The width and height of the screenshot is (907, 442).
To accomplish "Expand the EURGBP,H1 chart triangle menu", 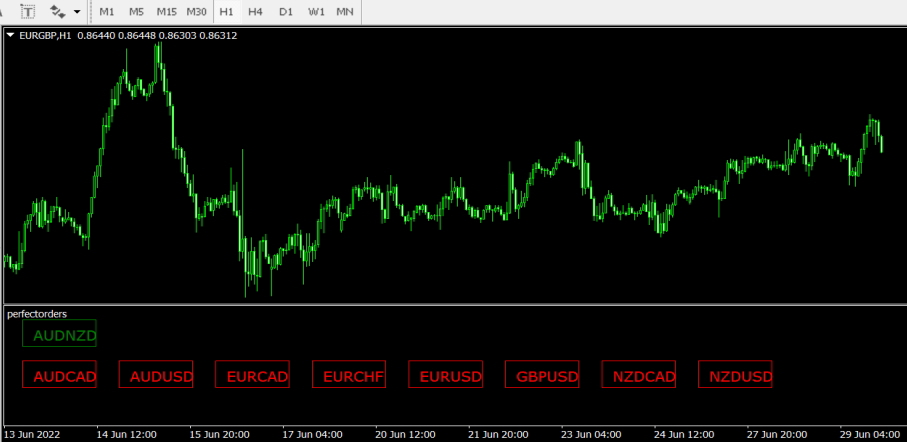I will point(10,35).
